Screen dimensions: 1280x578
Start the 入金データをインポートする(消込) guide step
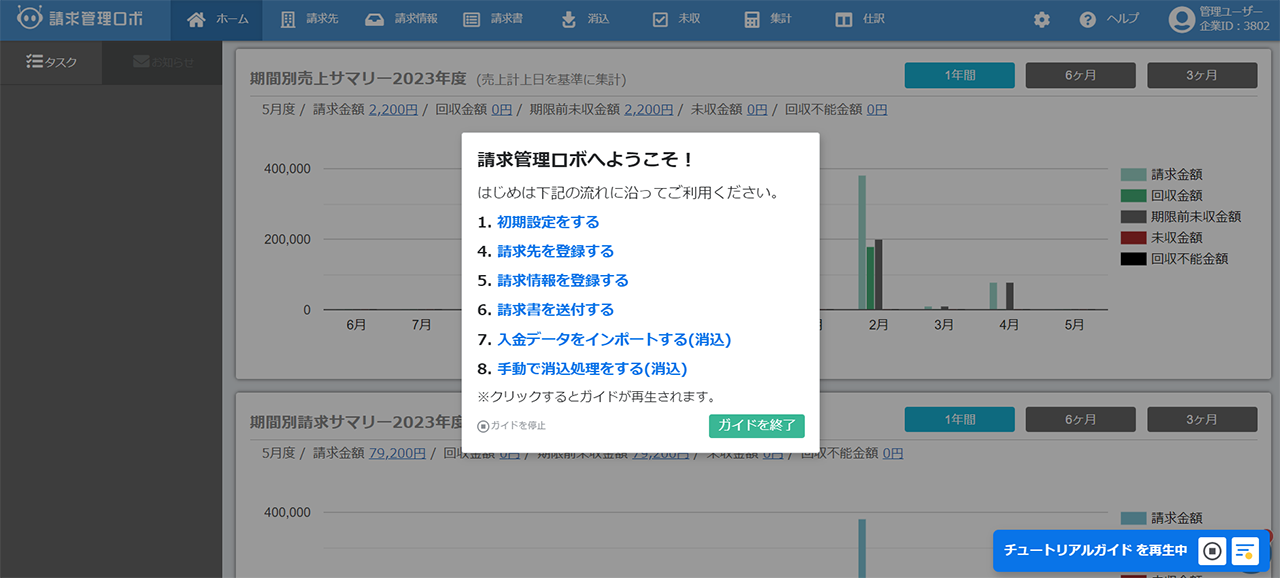tap(614, 339)
